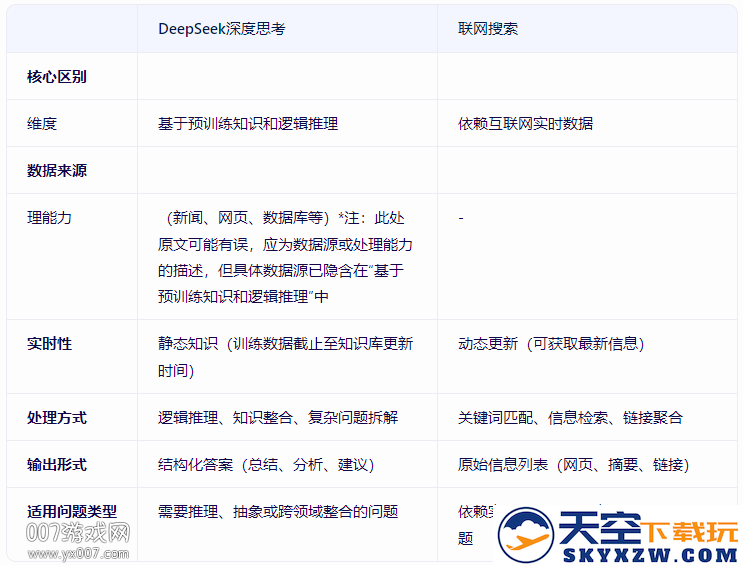Click the dash cell in 理能力 row

pos(461,218)
